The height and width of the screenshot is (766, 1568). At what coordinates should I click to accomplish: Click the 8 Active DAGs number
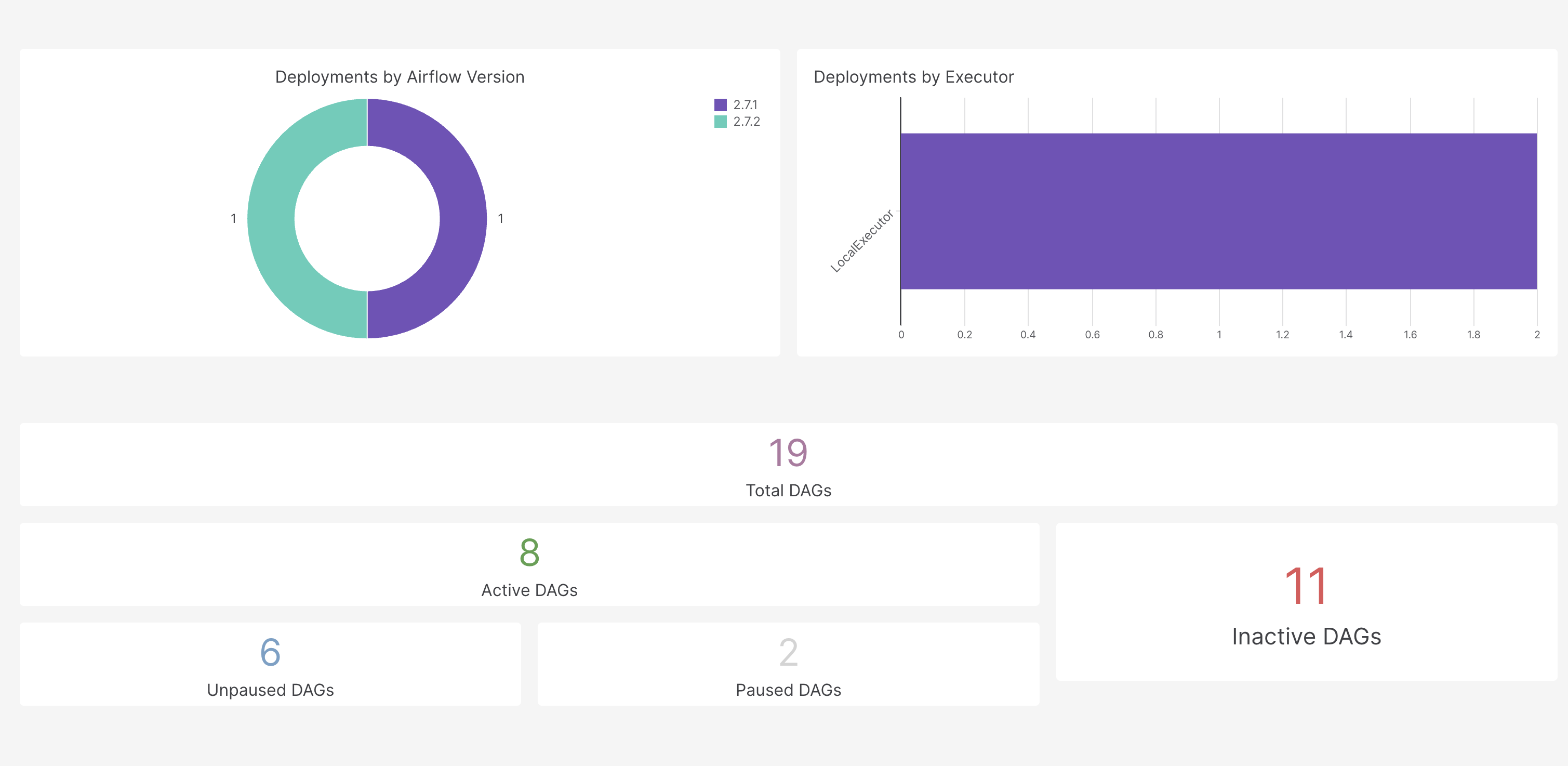click(529, 552)
